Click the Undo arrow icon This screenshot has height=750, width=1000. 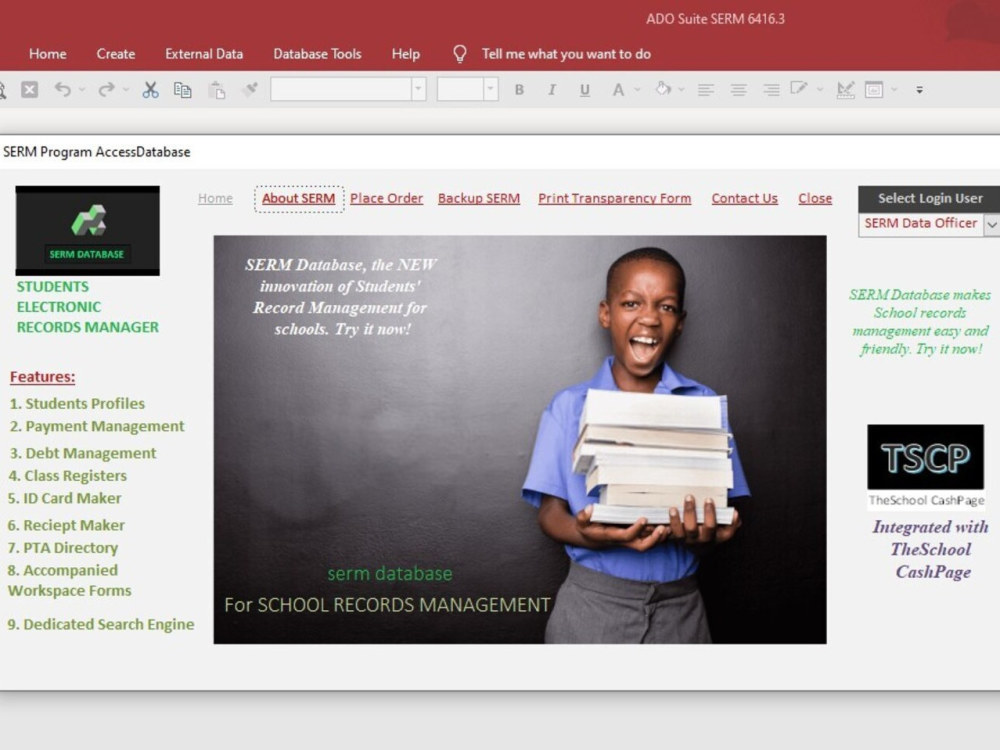[62, 89]
